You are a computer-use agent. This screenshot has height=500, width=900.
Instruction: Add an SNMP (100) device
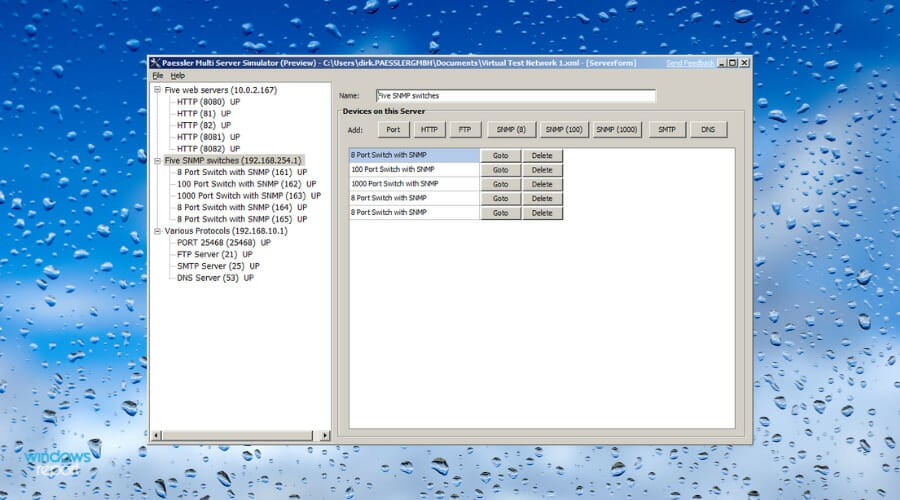[x=564, y=130]
